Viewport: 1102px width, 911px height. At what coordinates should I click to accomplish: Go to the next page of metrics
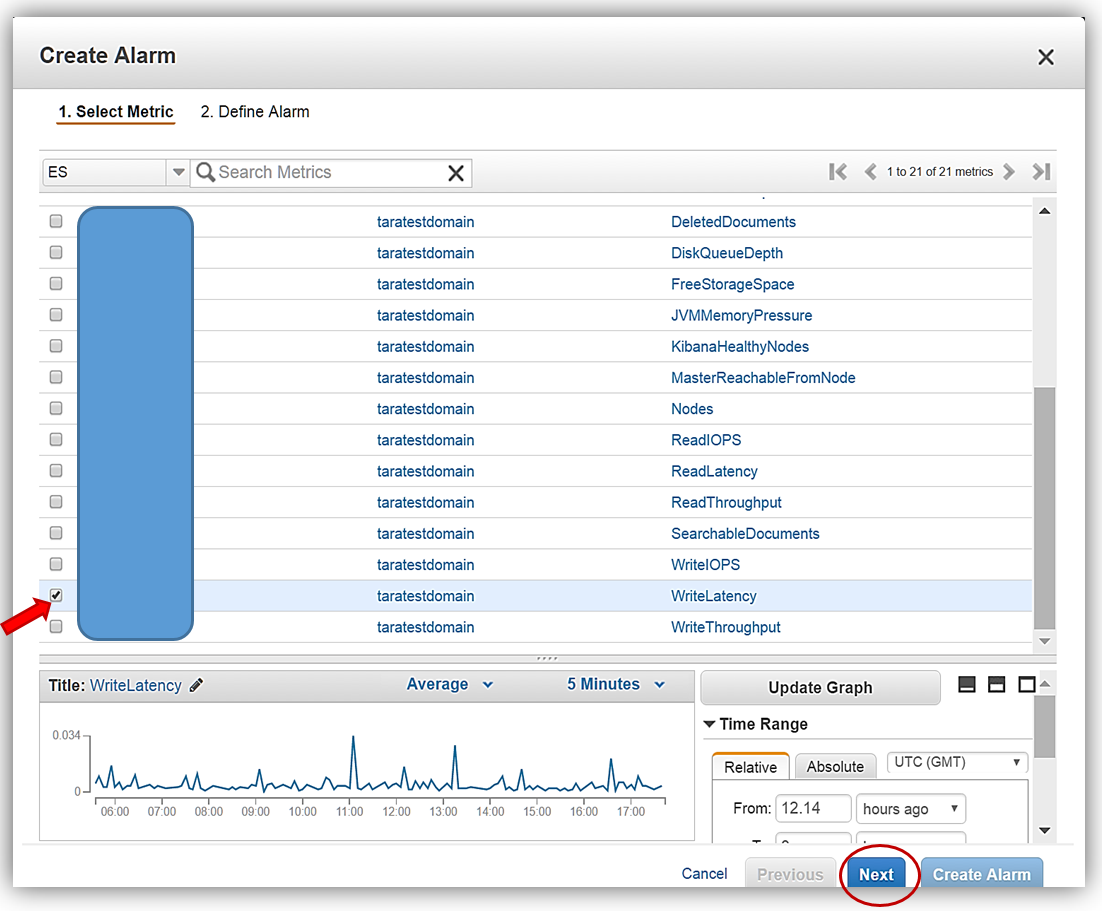click(x=1010, y=172)
